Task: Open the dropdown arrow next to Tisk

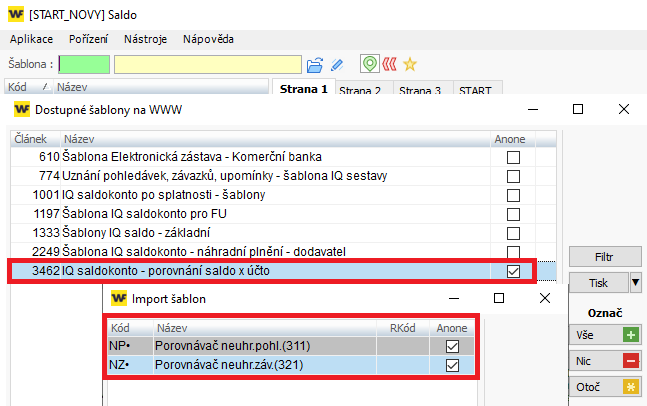Action: pos(635,283)
